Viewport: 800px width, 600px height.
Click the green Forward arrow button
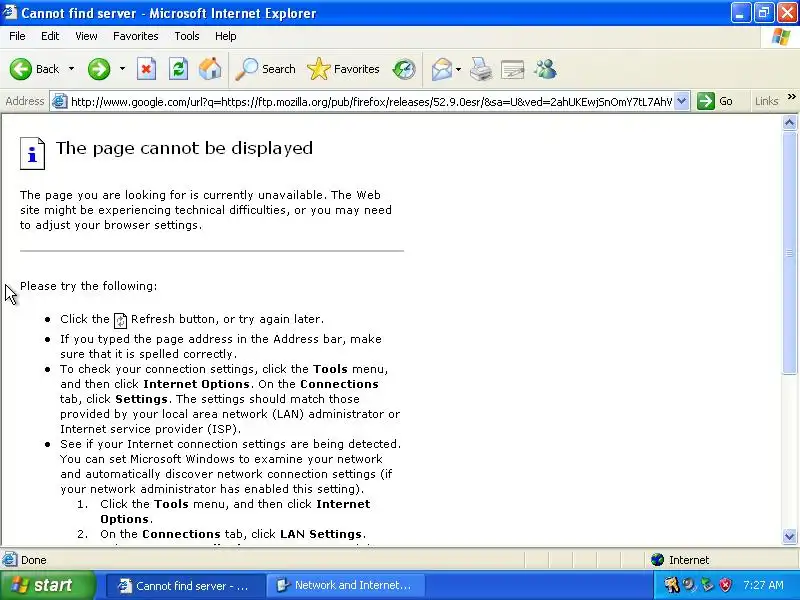(x=98, y=69)
